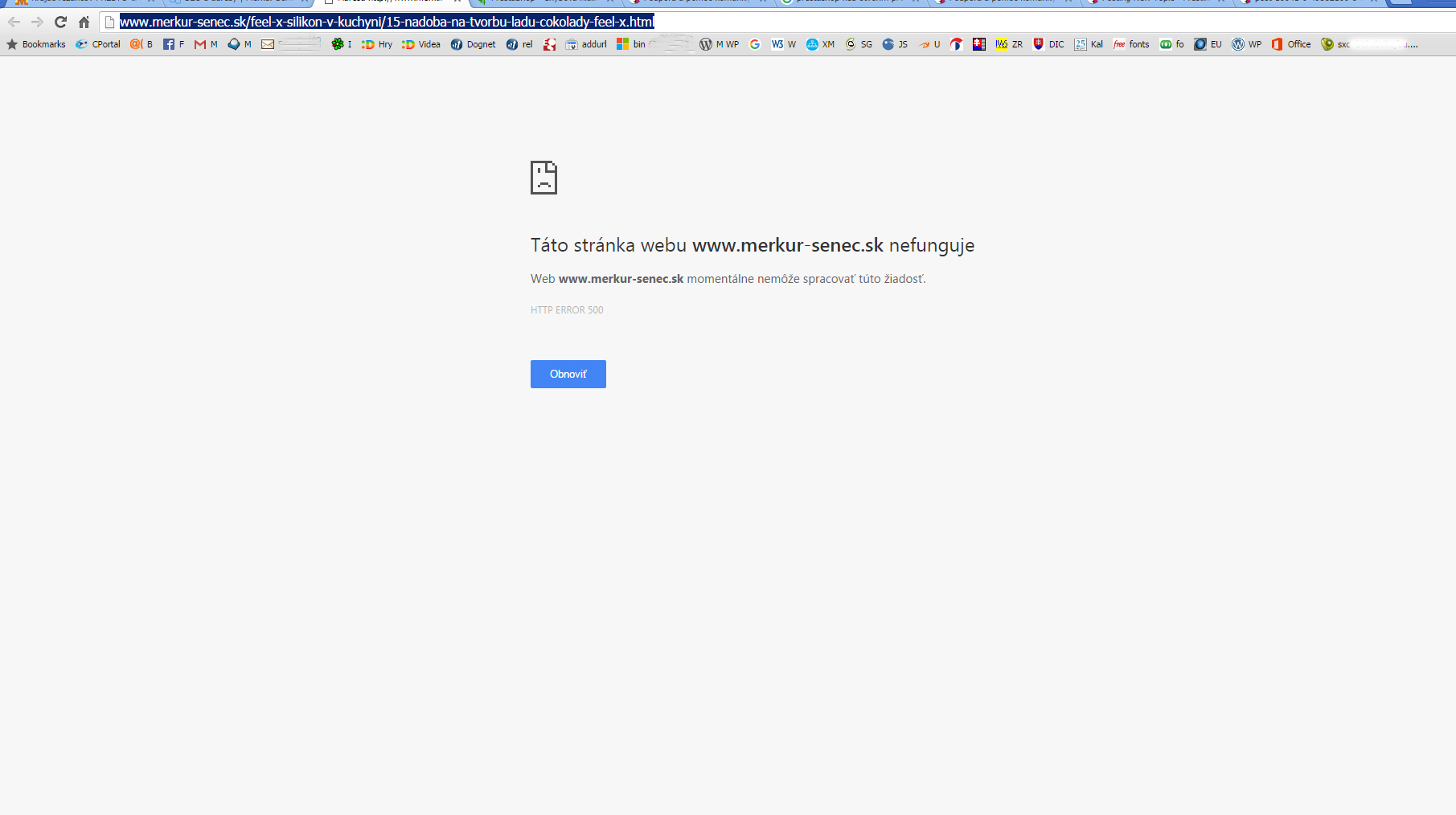The height and width of the screenshot is (815, 1456).
Task: Open the 'sxc' bookmark
Action: point(1370,44)
